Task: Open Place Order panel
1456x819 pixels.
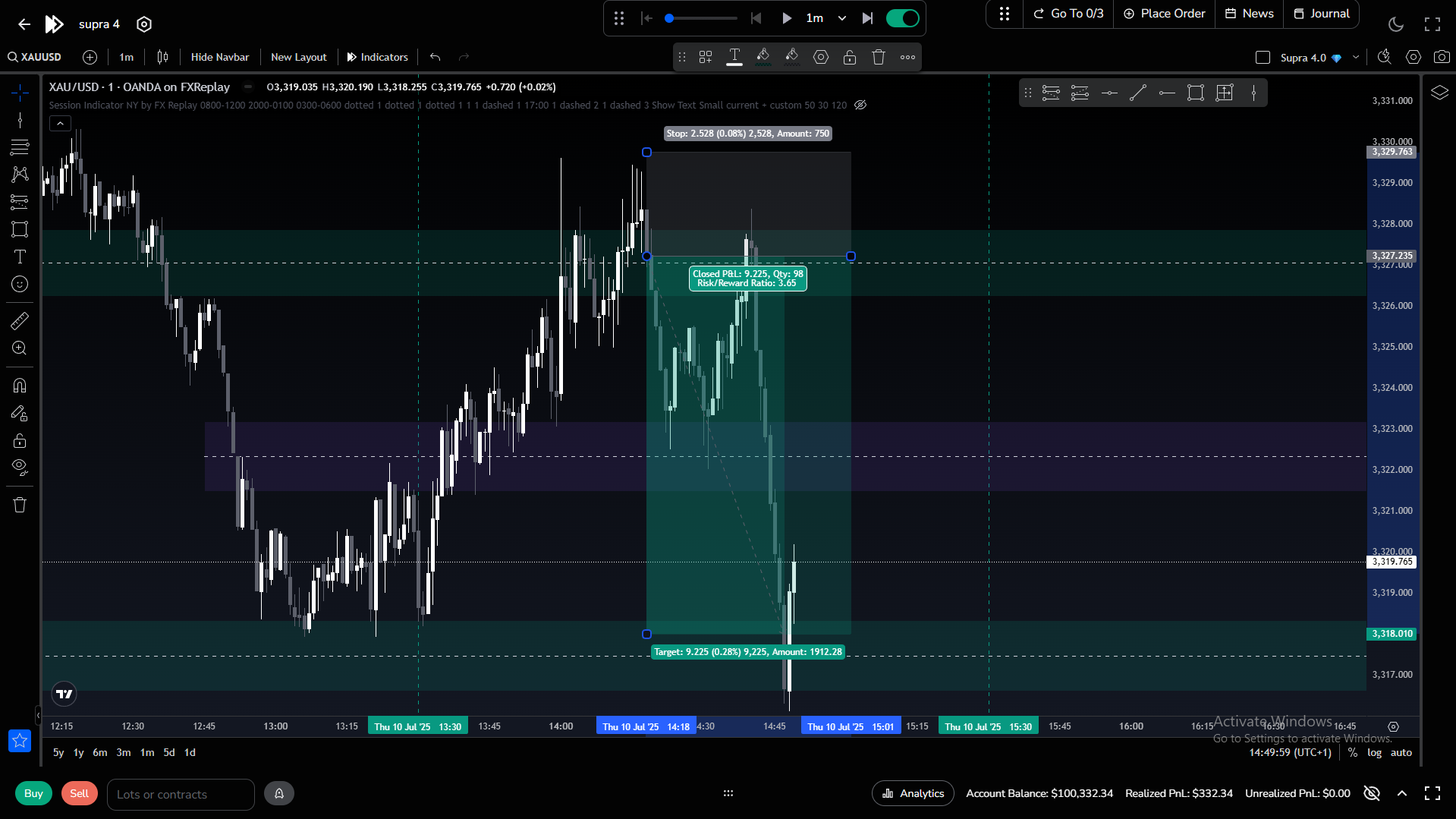Action: point(1164,14)
